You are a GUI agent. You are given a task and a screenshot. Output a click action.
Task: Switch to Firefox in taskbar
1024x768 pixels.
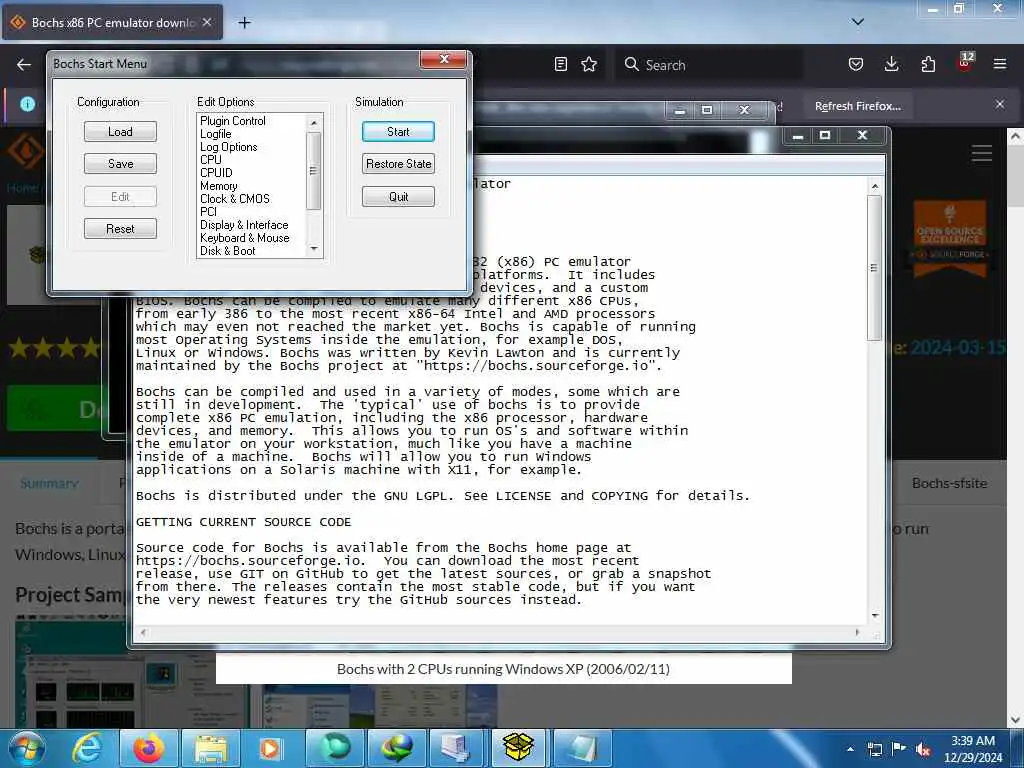tap(148, 748)
